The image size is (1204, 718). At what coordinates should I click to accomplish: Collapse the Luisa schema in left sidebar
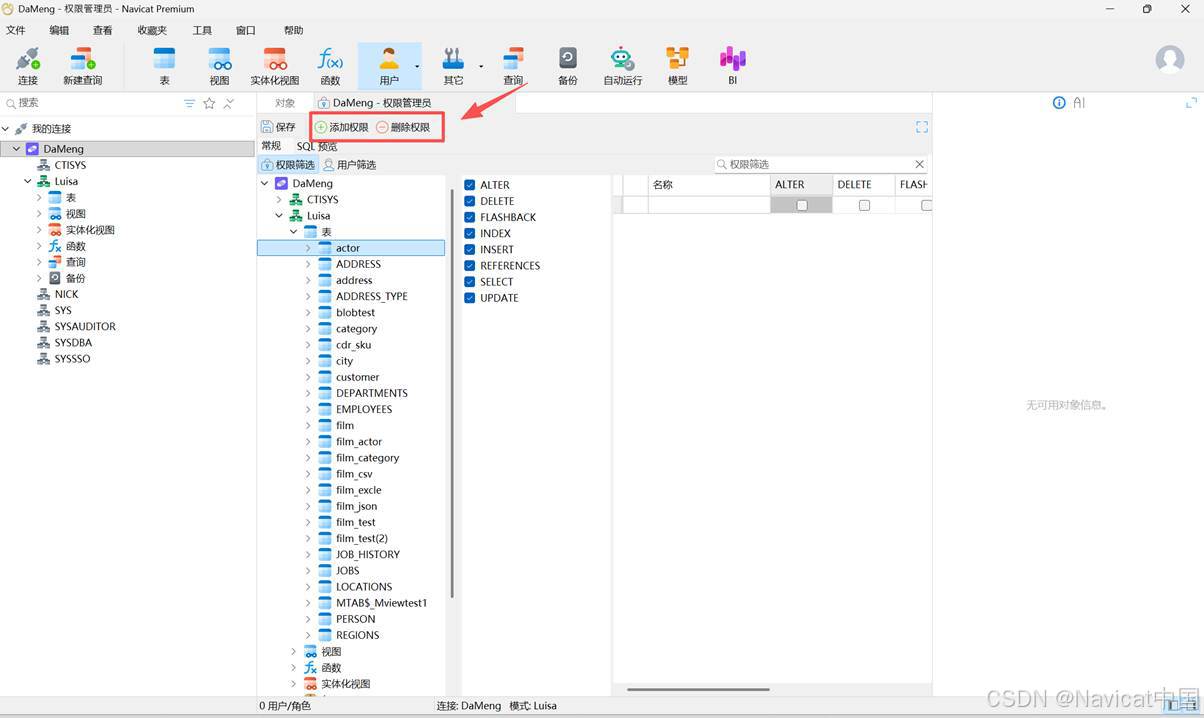click(x=28, y=182)
